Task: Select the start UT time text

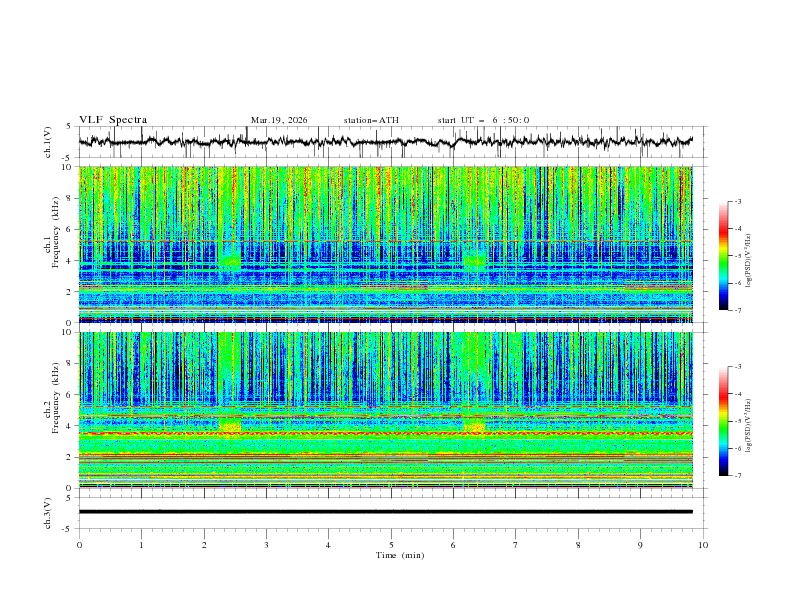Action: pyautogui.click(x=483, y=120)
